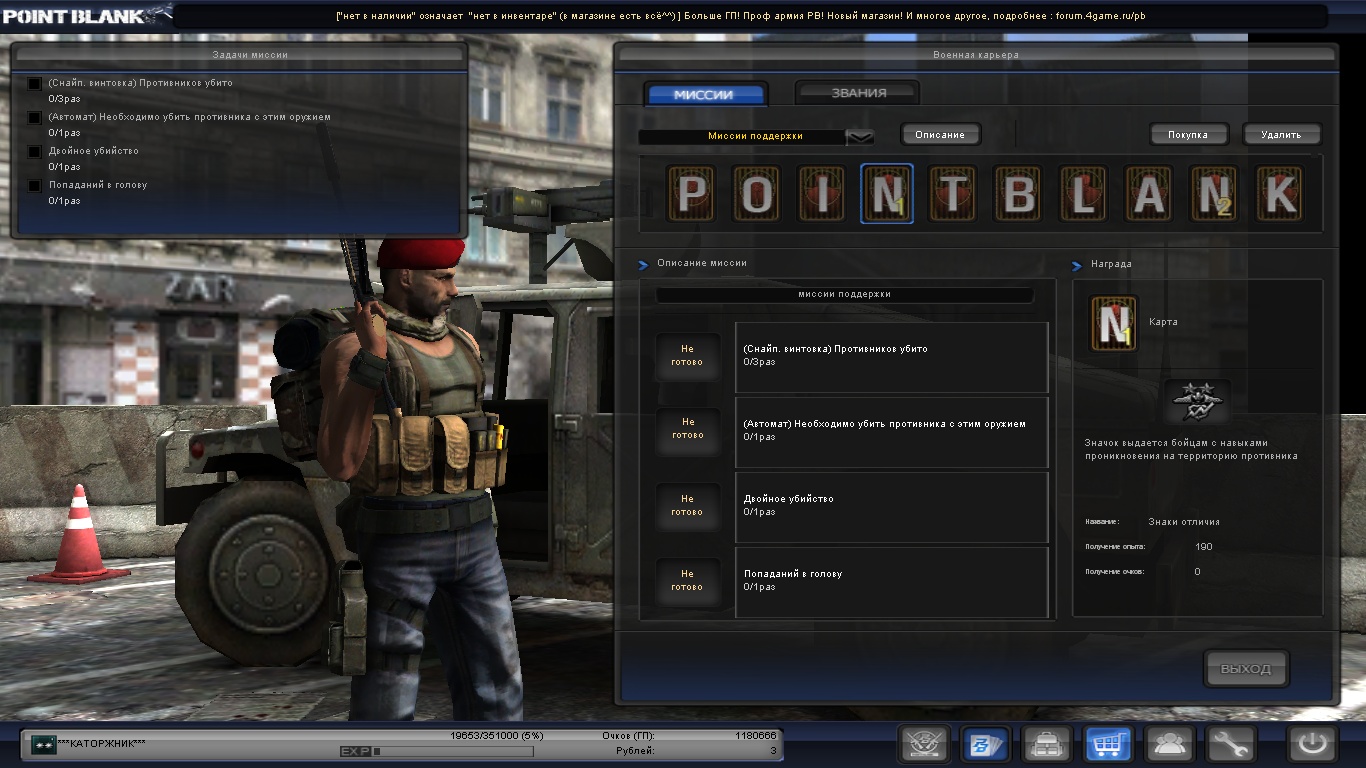
Task: Click the player name КАТОРЖНИК
Action: coord(102,744)
